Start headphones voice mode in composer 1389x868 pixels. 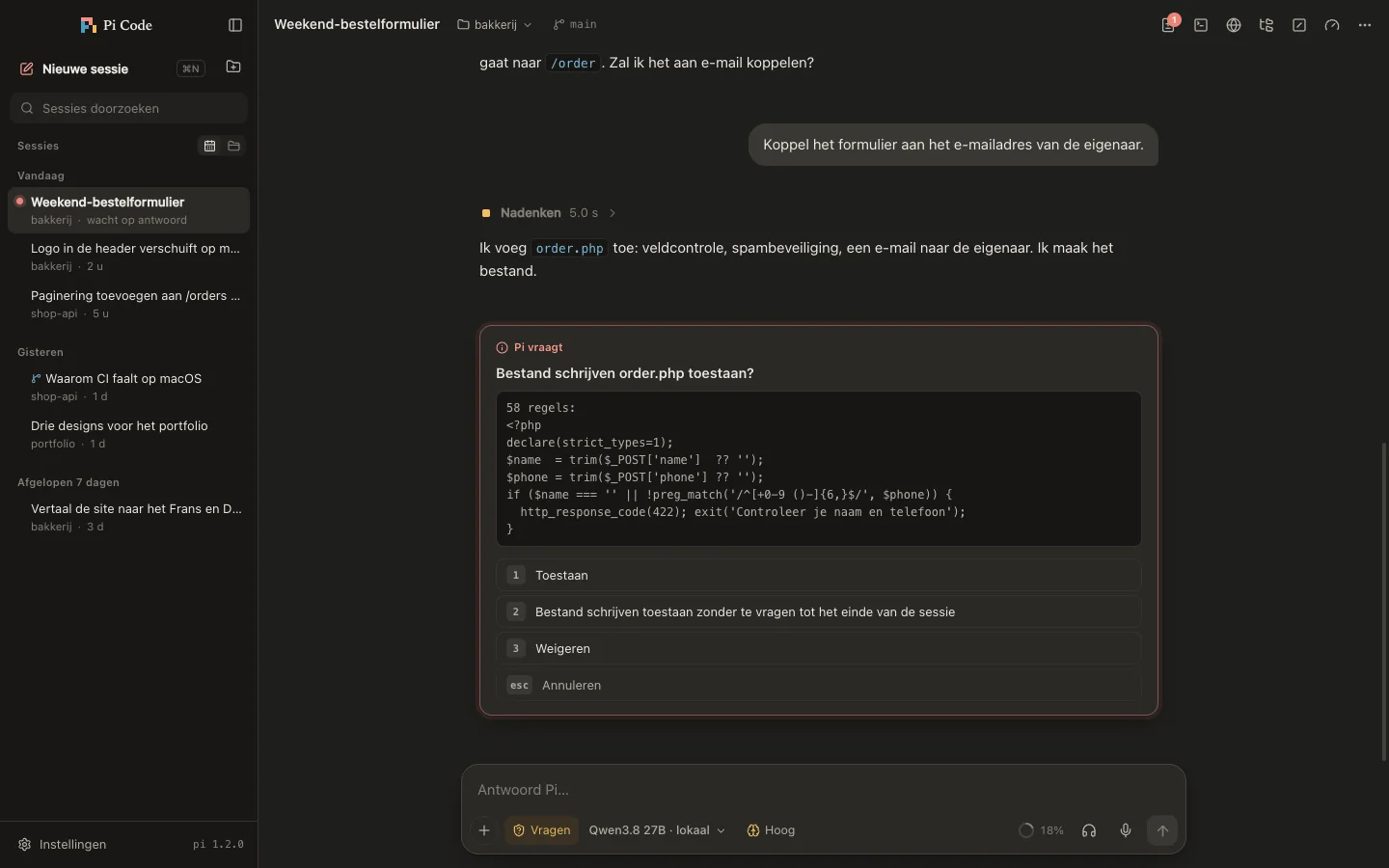[x=1089, y=830]
